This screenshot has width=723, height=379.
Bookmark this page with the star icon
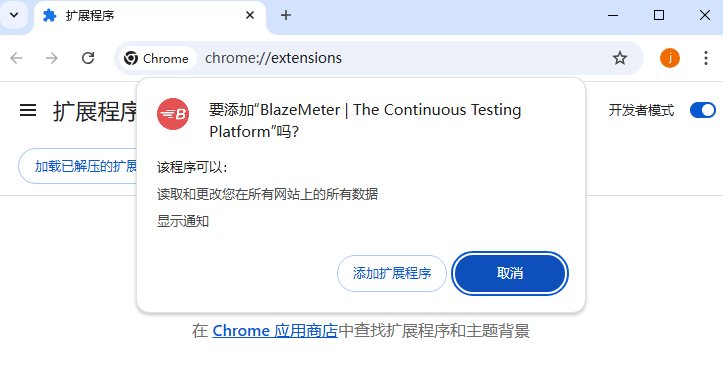click(620, 58)
